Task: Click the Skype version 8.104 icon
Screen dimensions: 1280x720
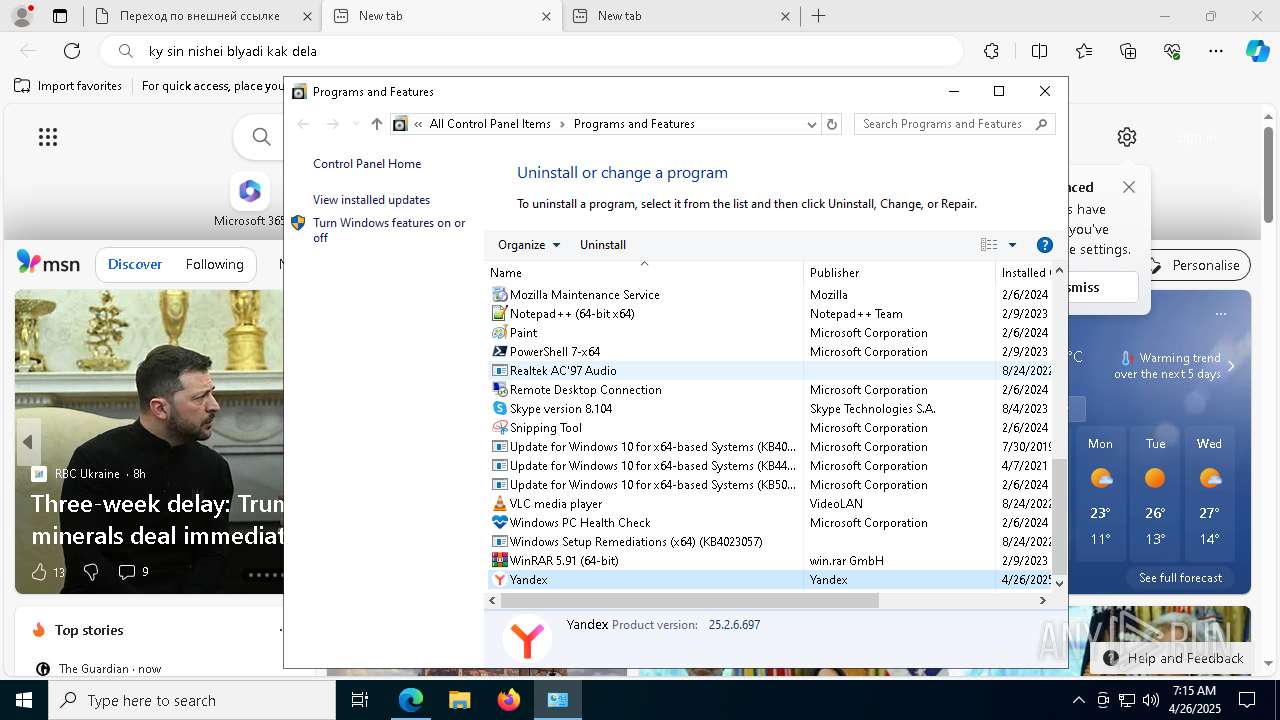Action: pos(500,409)
